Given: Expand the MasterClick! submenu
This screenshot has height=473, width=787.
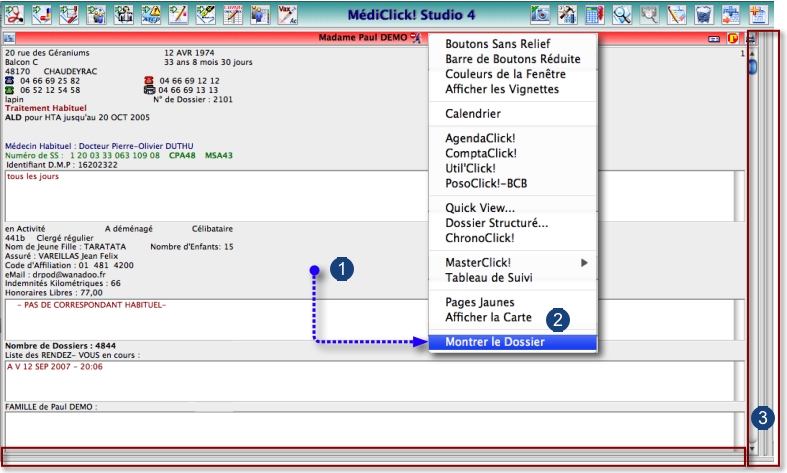Looking at the screenshot, I should tap(512, 263).
